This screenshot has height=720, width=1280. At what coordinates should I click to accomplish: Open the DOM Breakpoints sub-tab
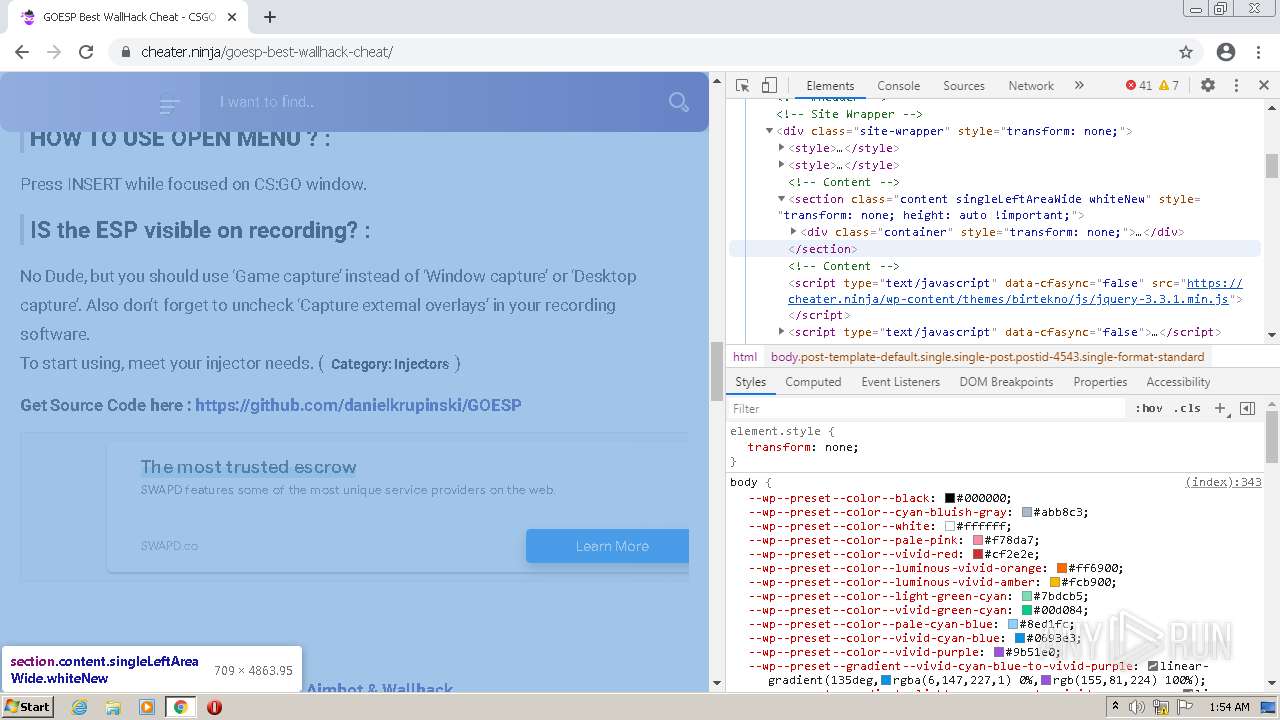1006,382
